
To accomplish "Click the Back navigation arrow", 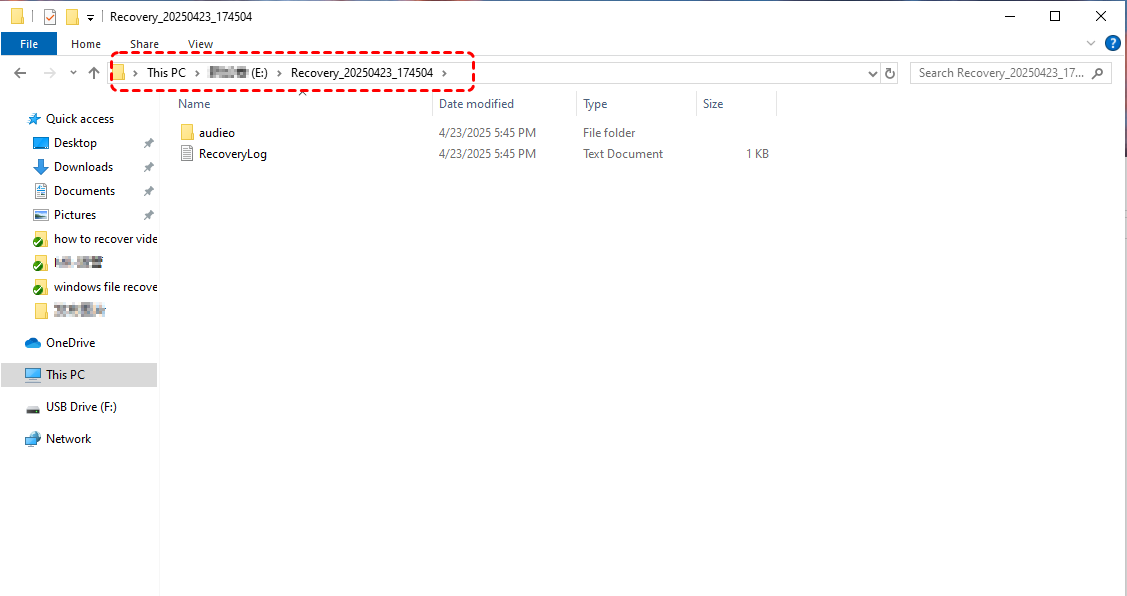I will 20,73.
